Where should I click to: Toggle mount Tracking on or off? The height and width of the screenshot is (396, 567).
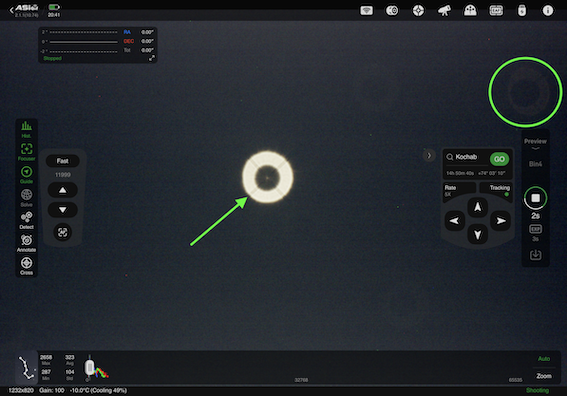[496, 191]
